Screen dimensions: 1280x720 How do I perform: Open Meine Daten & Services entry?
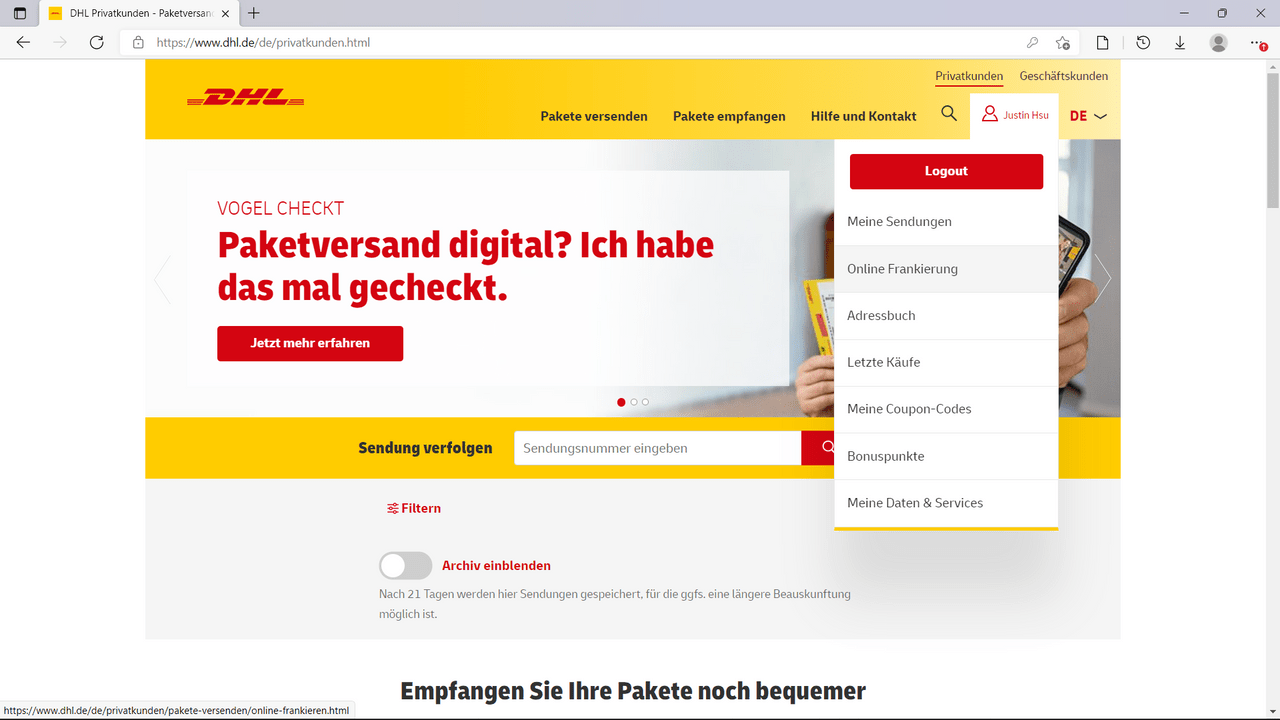click(x=946, y=503)
